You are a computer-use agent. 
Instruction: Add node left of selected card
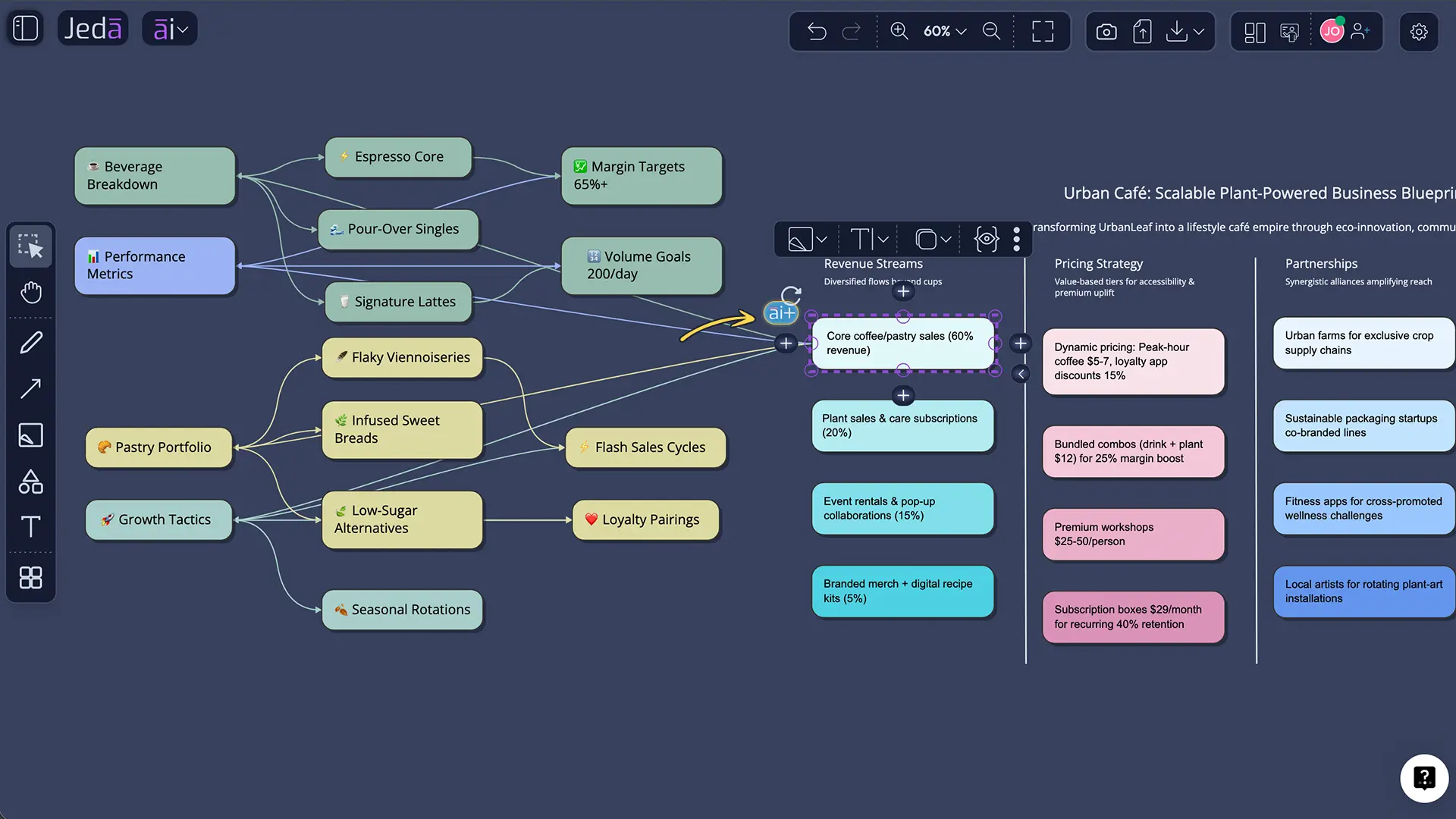[786, 344]
